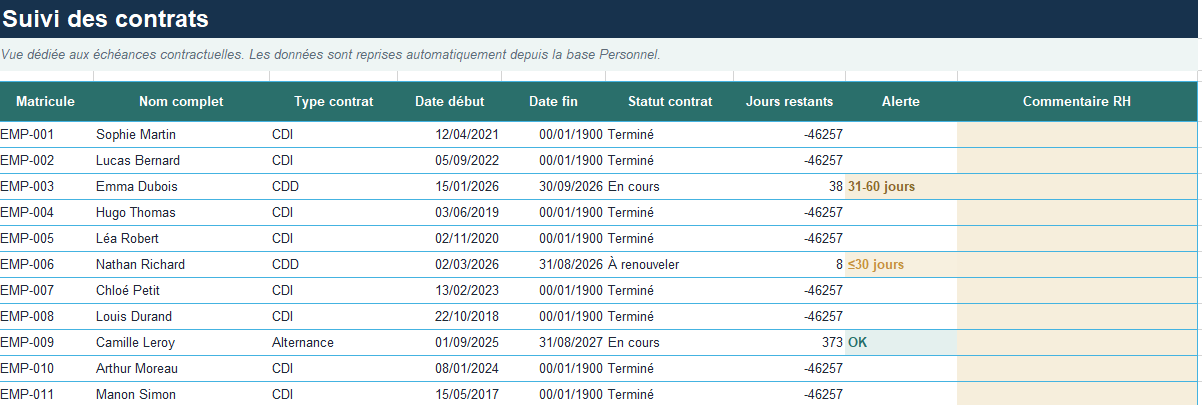Click the ≤30 jours alert cell
Viewport: 1202px width, 405px height.
[901, 264]
